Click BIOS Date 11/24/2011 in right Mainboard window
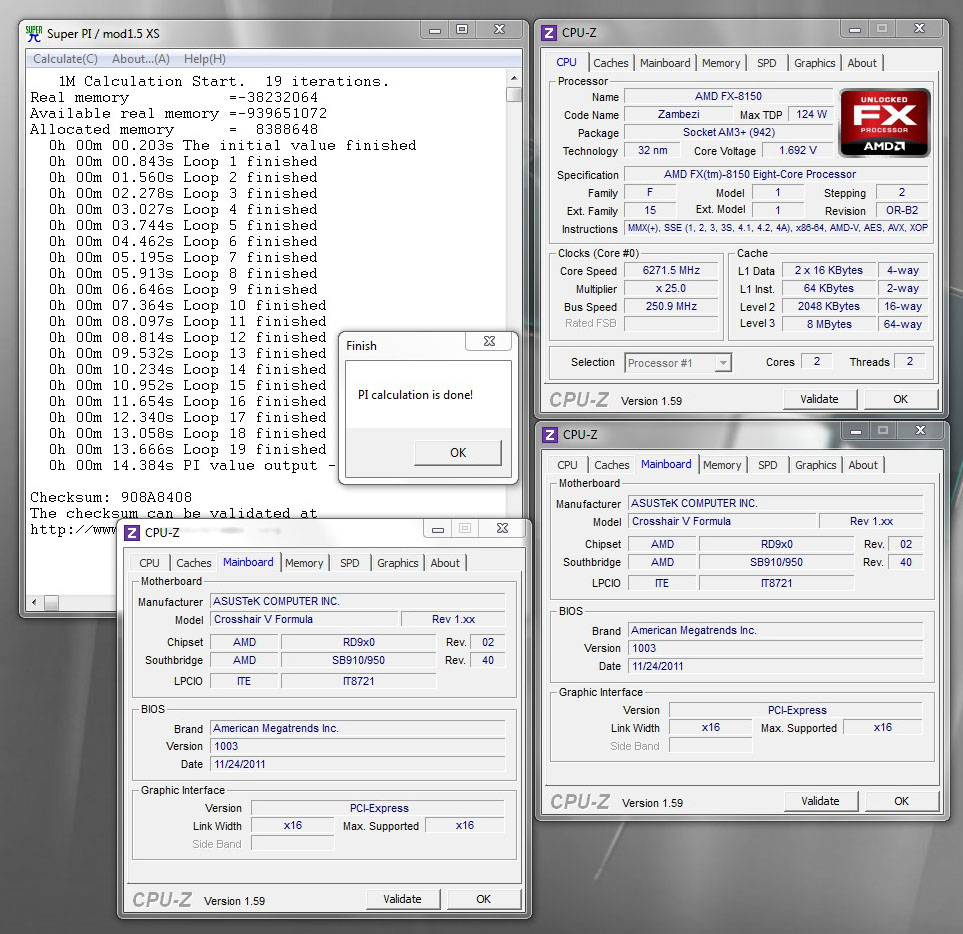This screenshot has height=934, width=963. pos(776,666)
